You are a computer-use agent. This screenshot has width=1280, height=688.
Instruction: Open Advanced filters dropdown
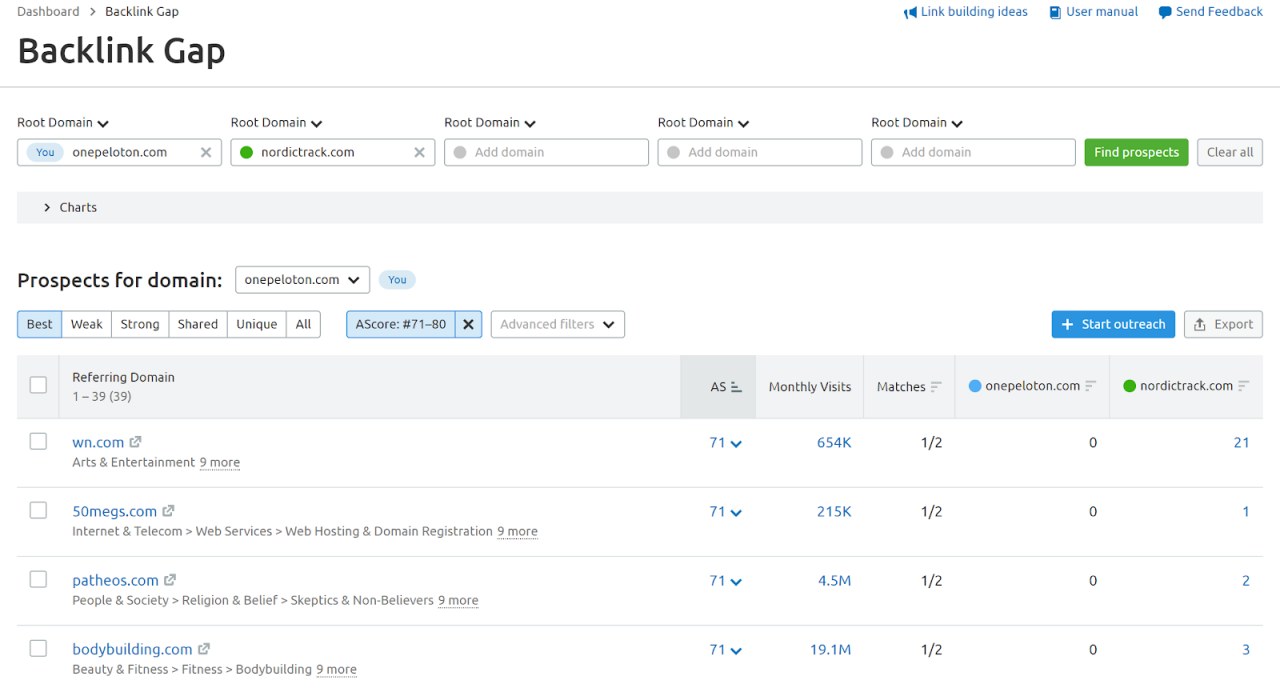point(557,324)
